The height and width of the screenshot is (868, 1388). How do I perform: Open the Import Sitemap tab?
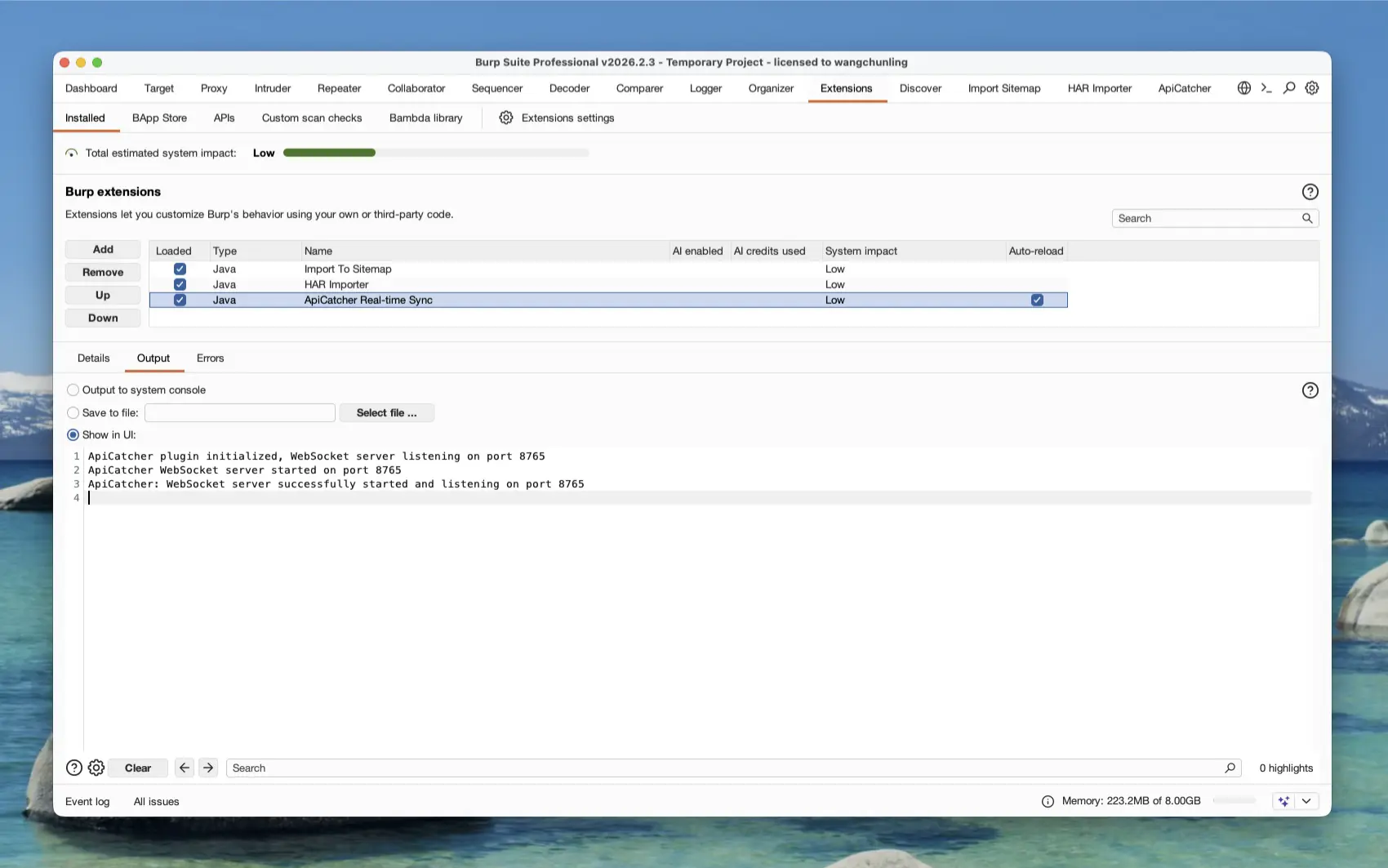click(1004, 88)
